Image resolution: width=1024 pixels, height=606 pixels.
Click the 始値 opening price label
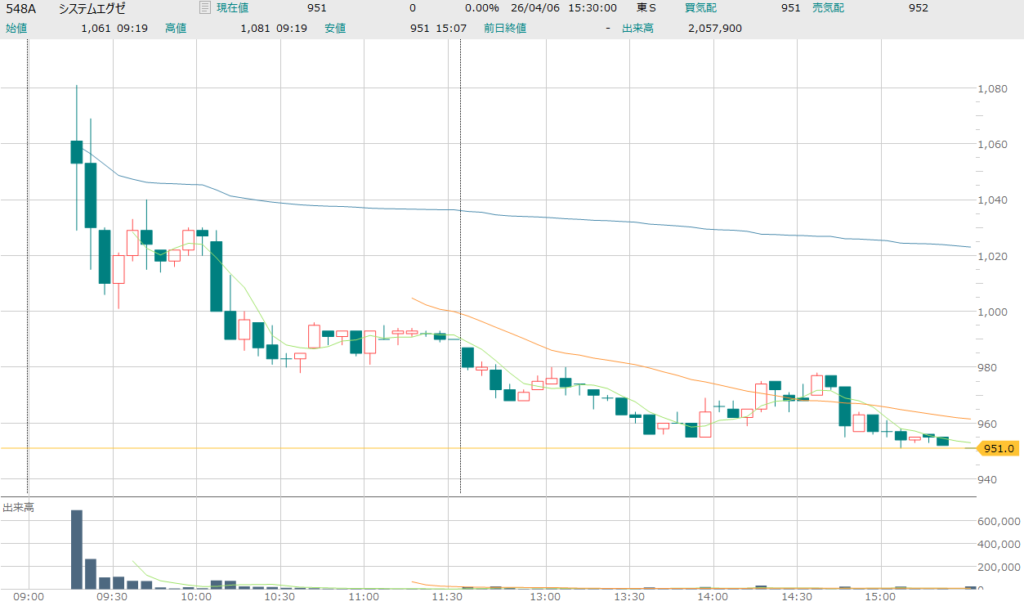[x=16, y=28]
